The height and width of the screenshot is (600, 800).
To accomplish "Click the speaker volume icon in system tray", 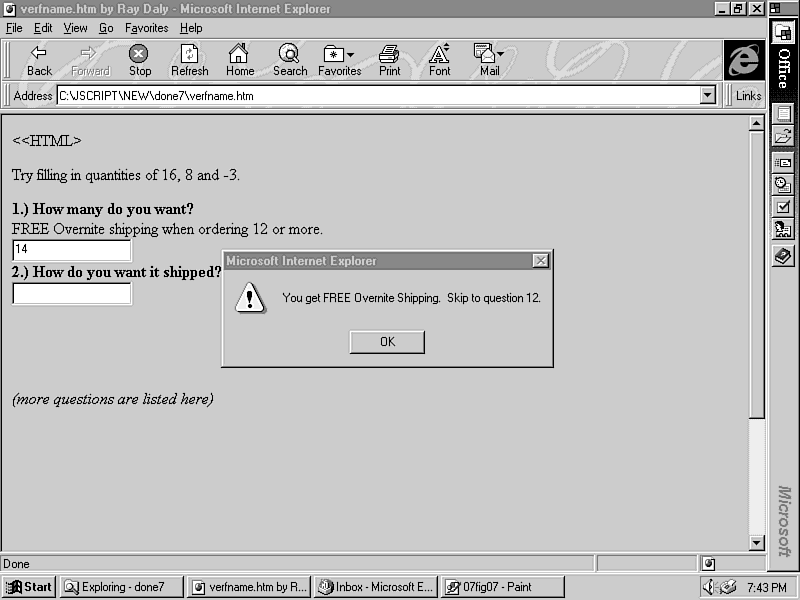I will (709, 587).
